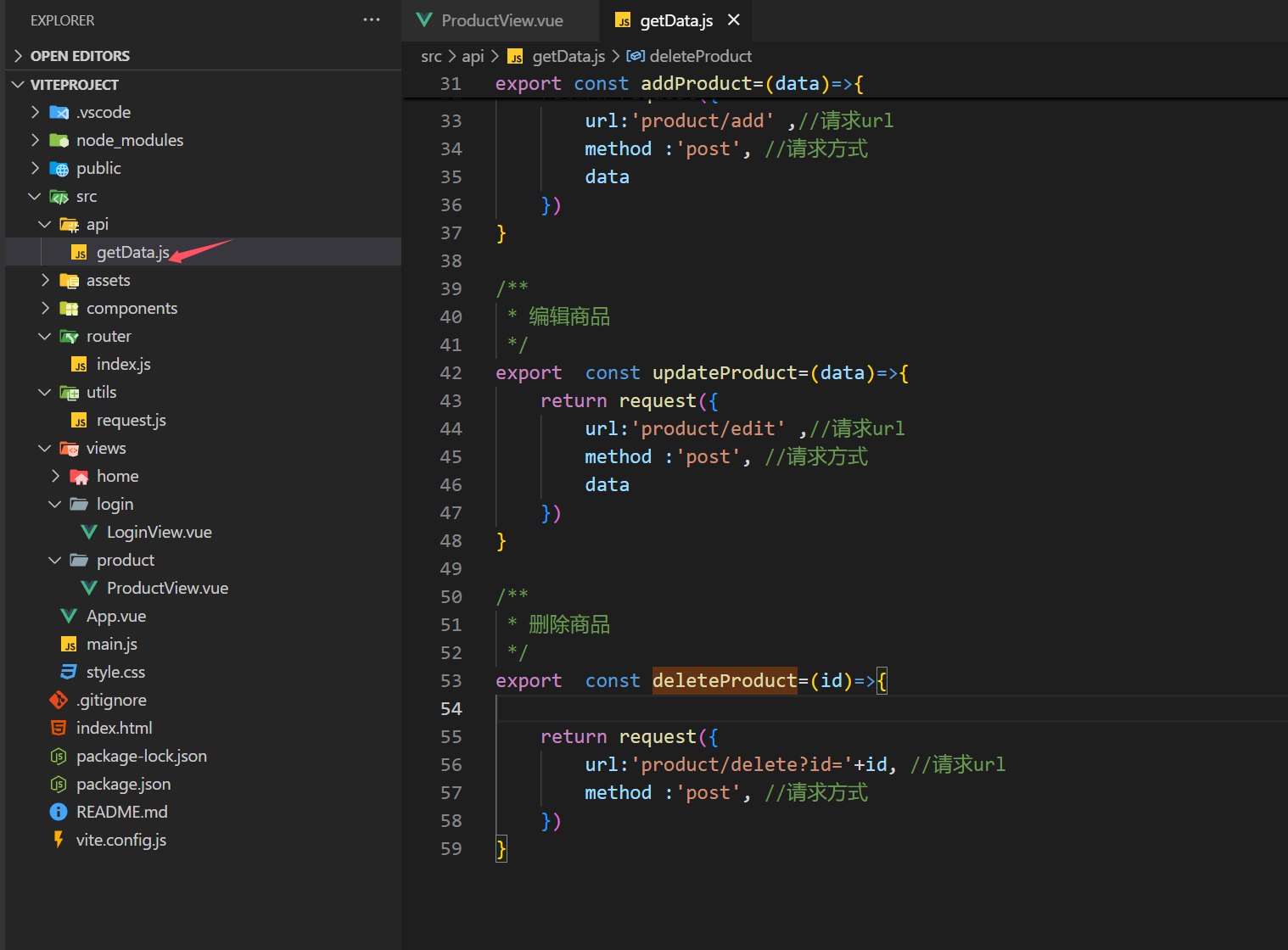Click the assets folder icon

(69, 281)
